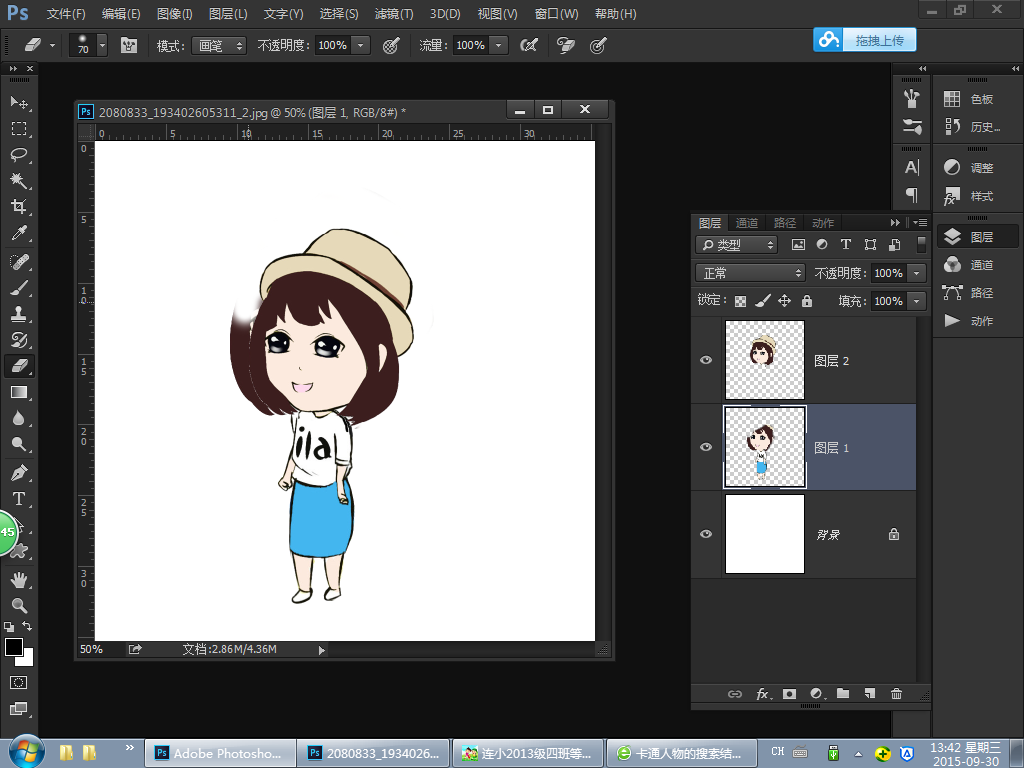Hide layer 图层 1 with its eye icon
Screen dimensions: 1024x768
pos(706,447)
